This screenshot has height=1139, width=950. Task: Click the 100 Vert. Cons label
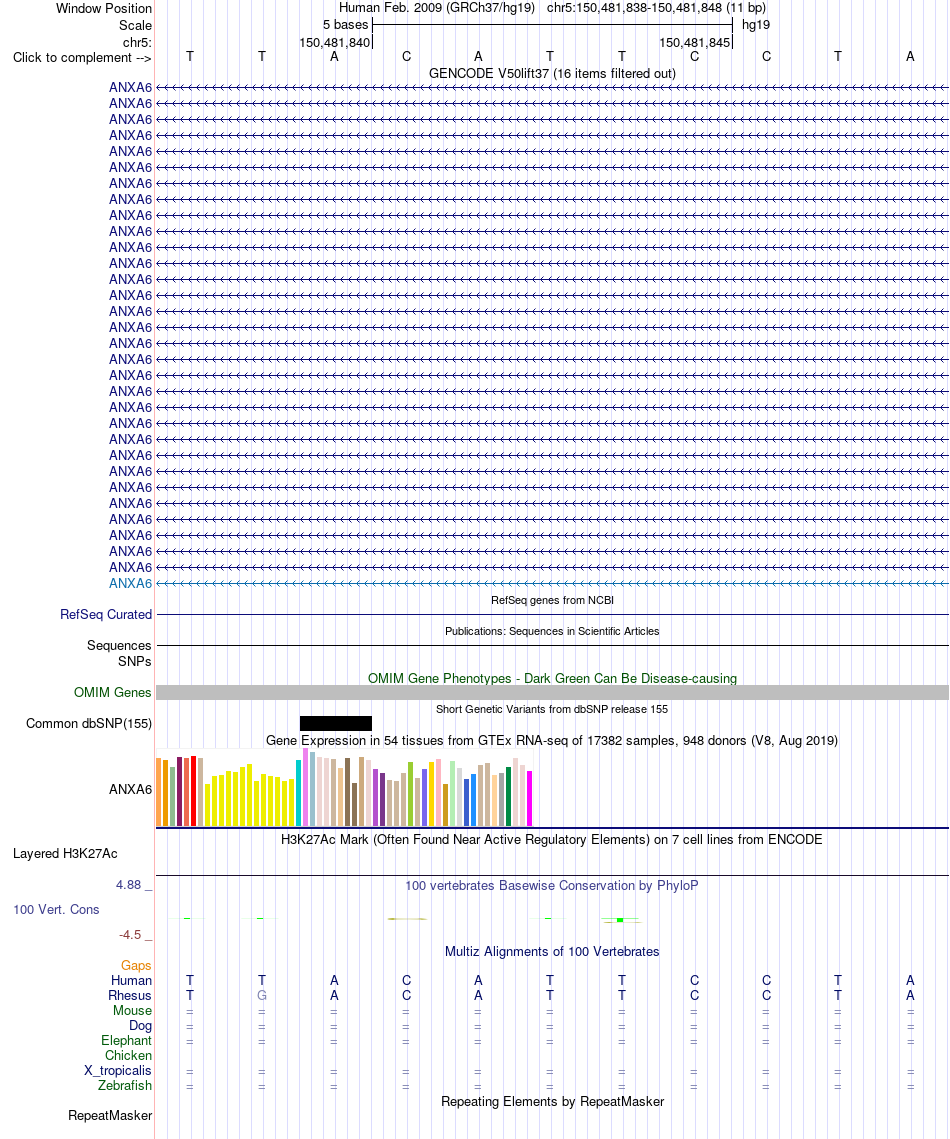click(x=56, y=909)
